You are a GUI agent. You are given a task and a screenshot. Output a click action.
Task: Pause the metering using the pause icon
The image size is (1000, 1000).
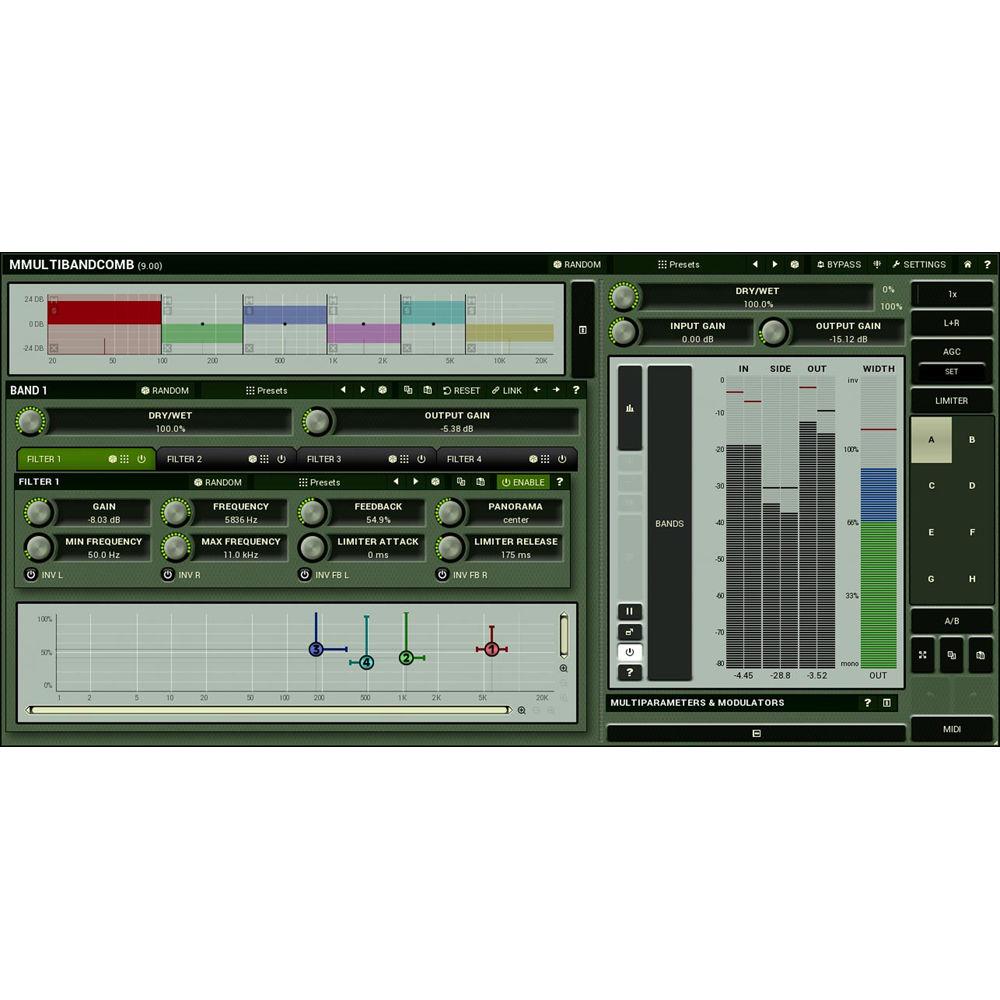pyautogui.click(x=629, y=611)
